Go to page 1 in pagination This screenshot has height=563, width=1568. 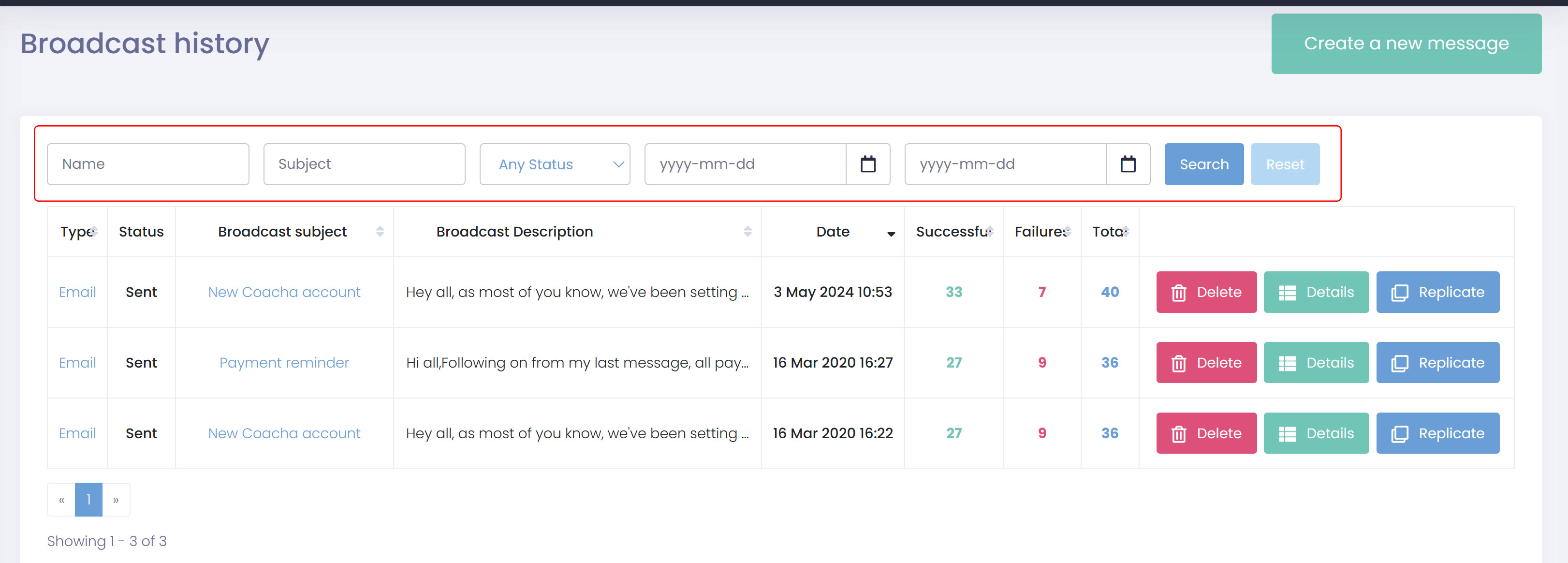pyautogui.click(x=88, y=500)
